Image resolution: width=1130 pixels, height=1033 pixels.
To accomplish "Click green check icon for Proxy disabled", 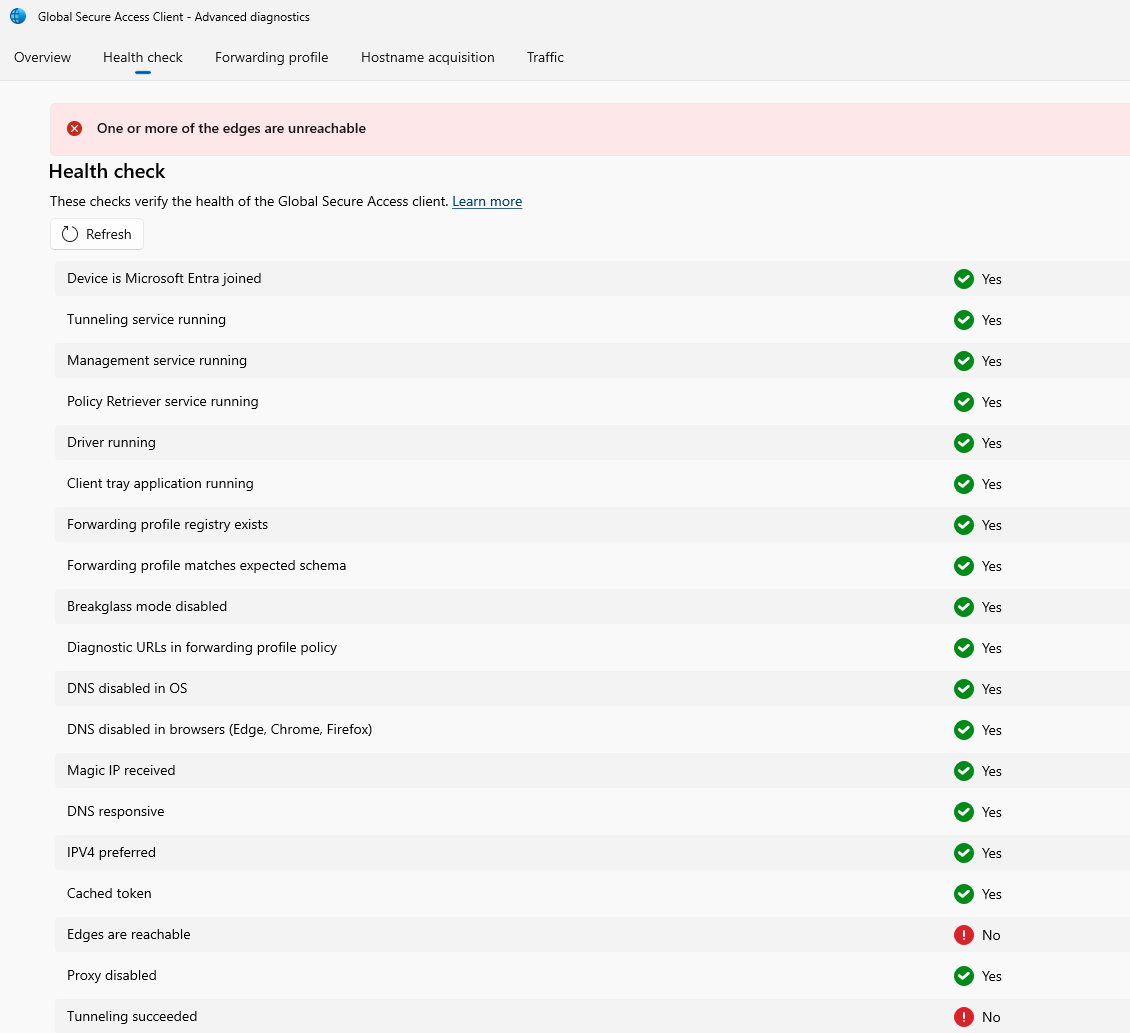I will coord(963,976).
